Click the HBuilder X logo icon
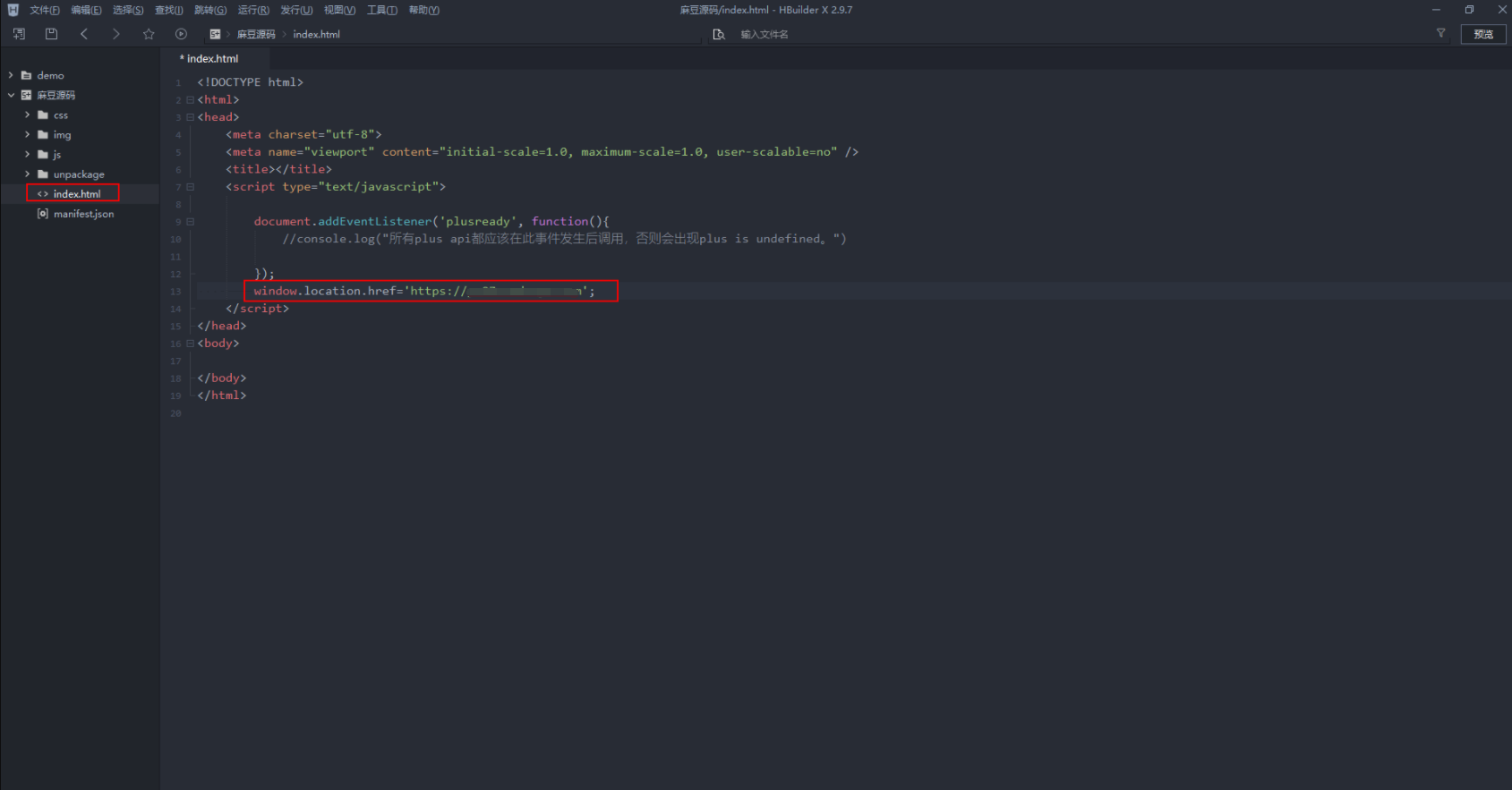 (x=13, y=10)
